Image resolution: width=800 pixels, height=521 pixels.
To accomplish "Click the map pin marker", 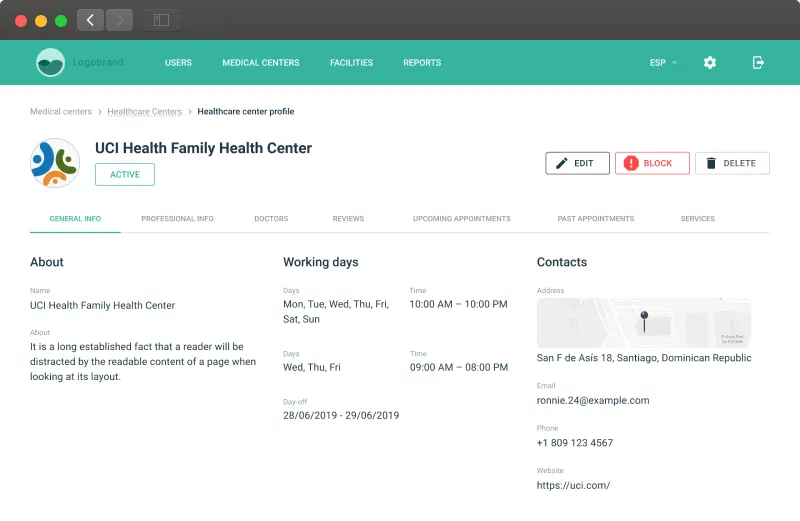I will tap(644, 321).
